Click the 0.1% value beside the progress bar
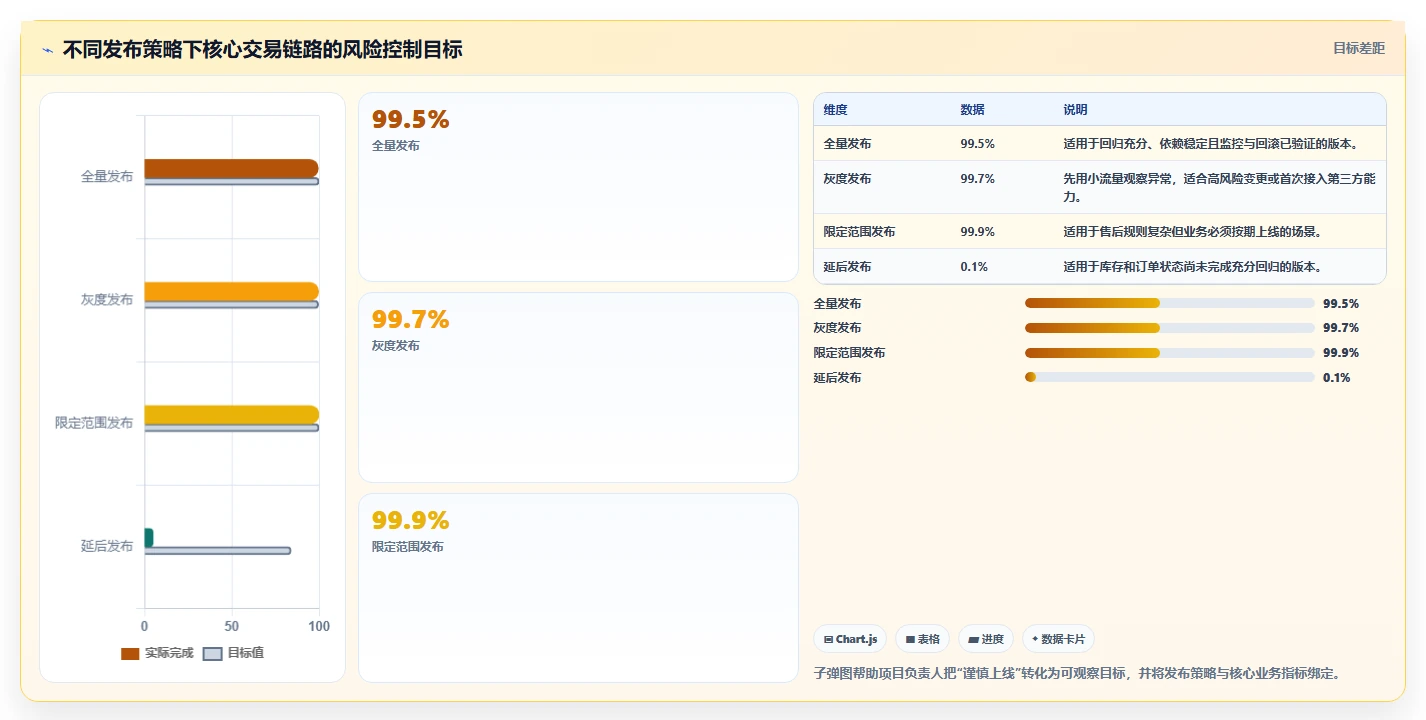This screenshot has height=720, width=1426. 1337,378
